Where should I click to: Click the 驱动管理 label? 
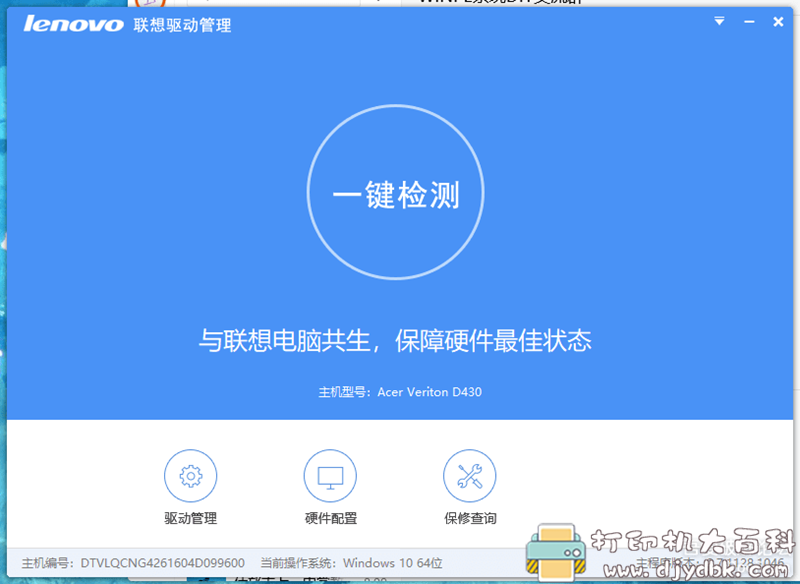pyautogui.click(x=190, y=518)
